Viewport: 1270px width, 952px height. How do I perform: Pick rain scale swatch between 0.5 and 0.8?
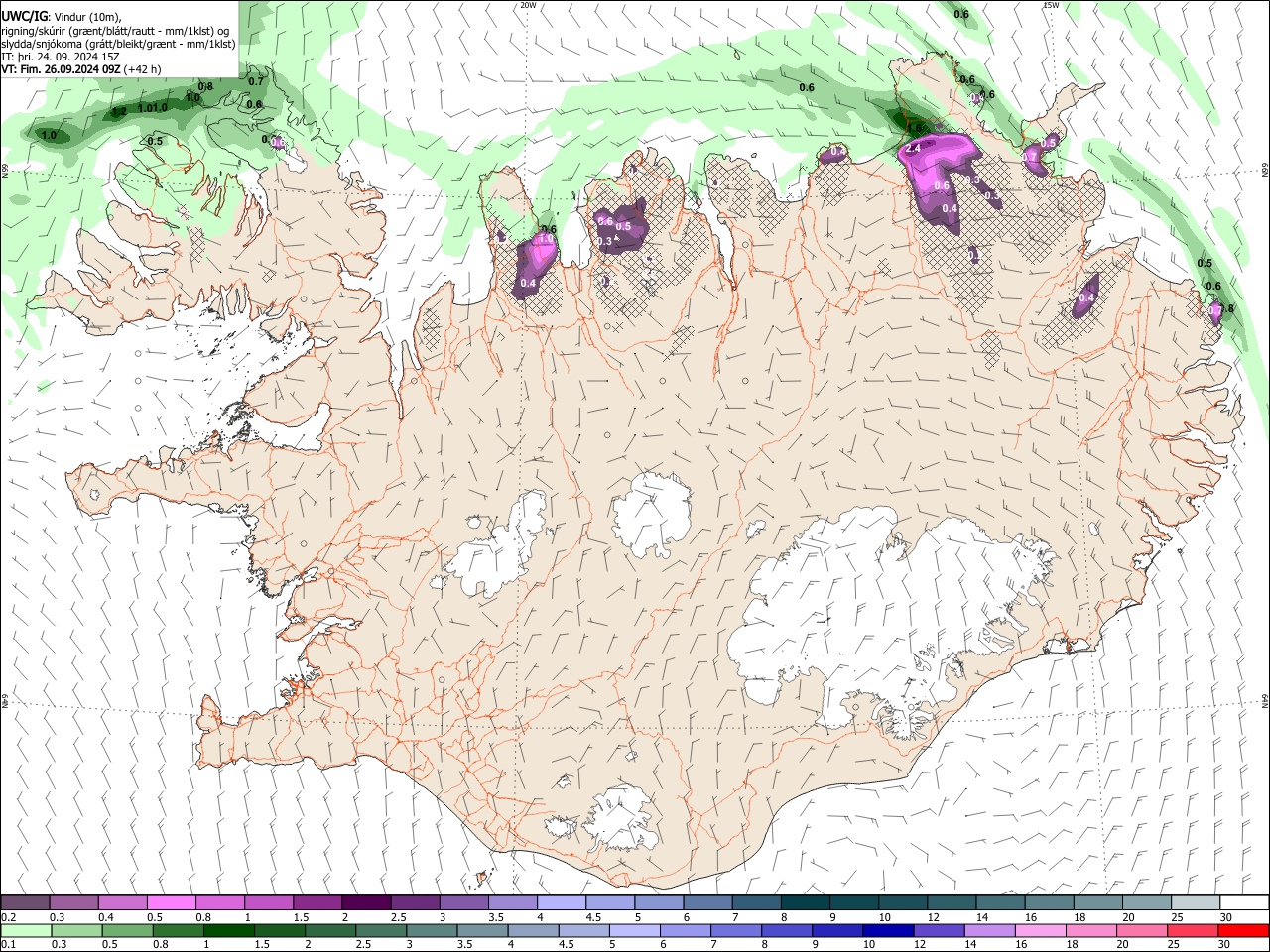pos(127,931)
